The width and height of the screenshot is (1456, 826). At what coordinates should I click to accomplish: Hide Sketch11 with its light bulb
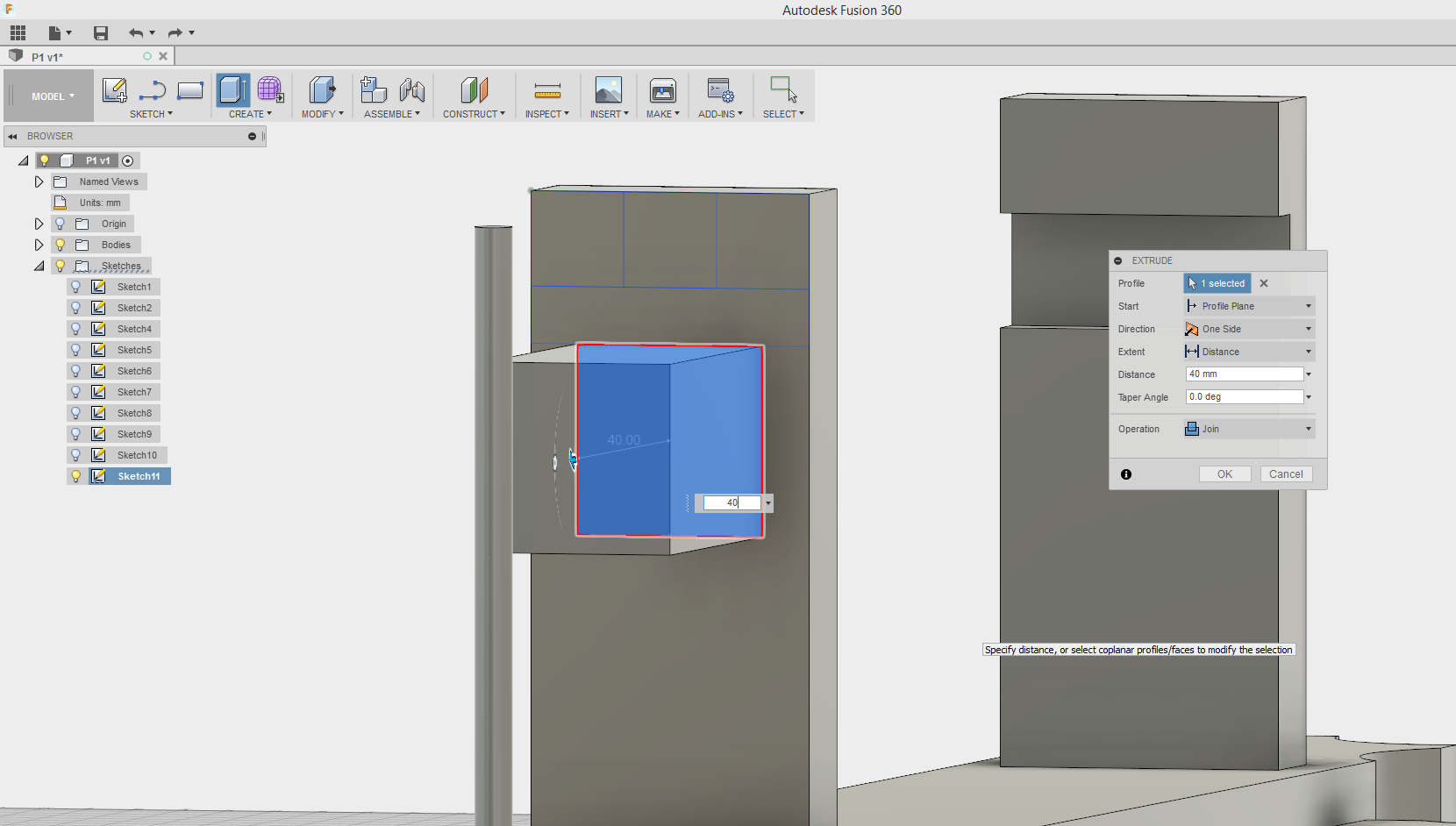[x=75, y=476]
